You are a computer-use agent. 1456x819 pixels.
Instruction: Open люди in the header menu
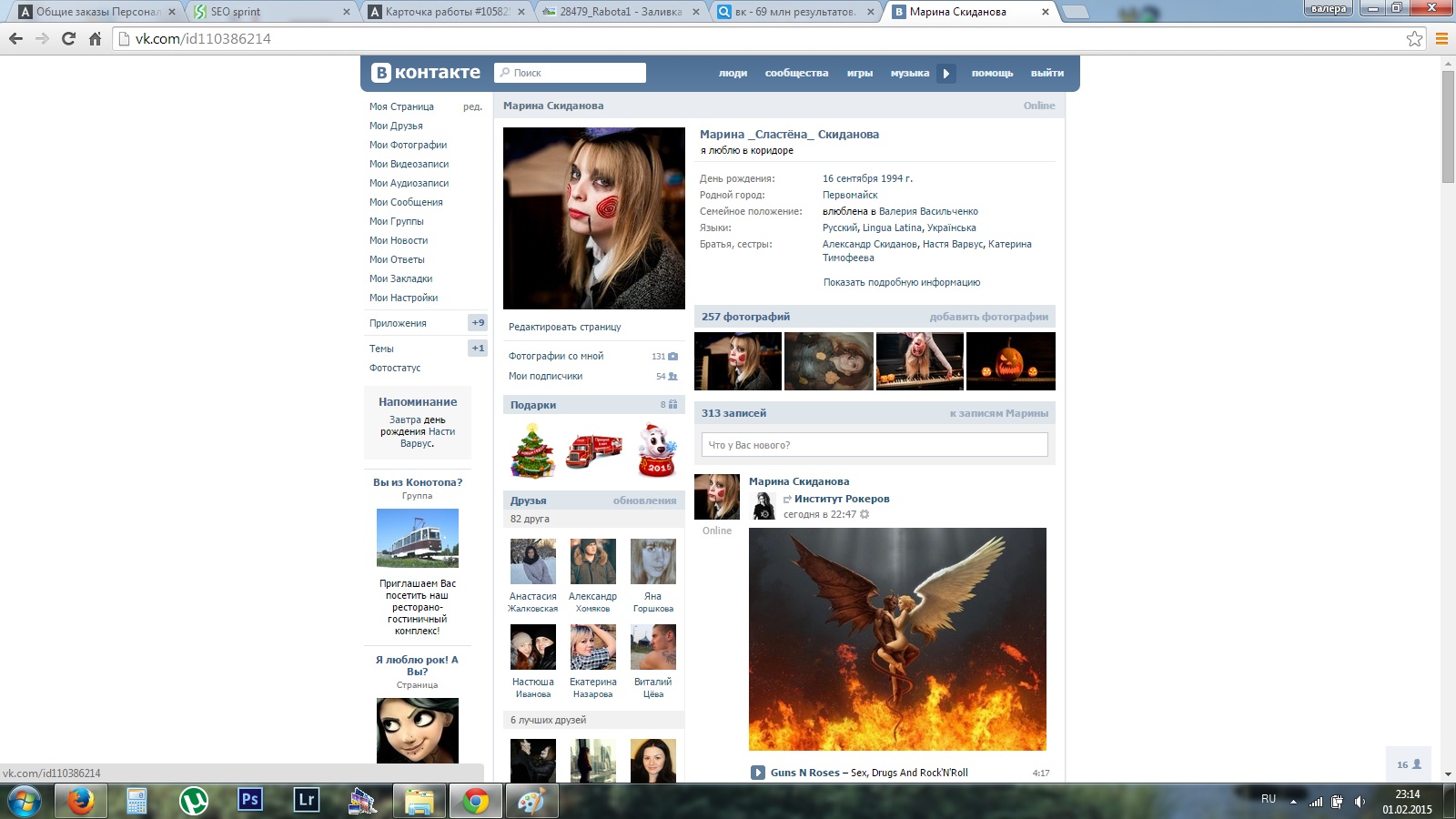pos(733,74)
